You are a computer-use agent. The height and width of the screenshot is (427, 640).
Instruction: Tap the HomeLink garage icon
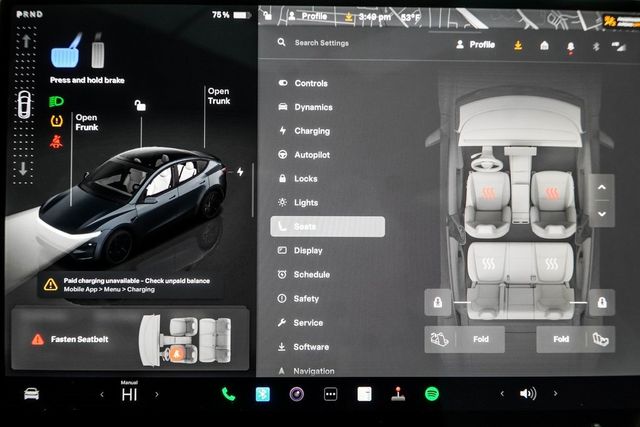(x=544, y=45)
